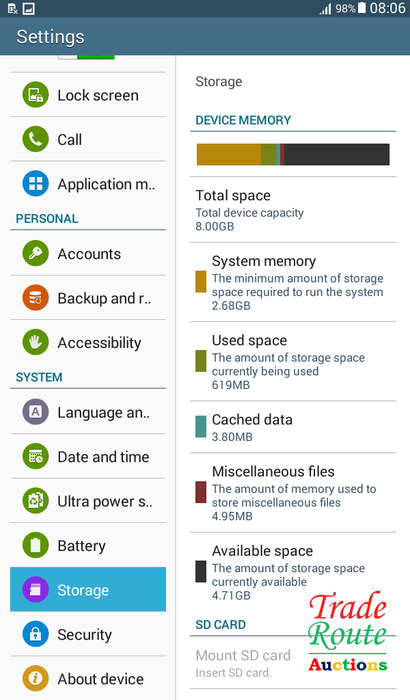The image size is (410, 700).
Task: Click the teal Cached data swatch
Action: tap(201, 427)
